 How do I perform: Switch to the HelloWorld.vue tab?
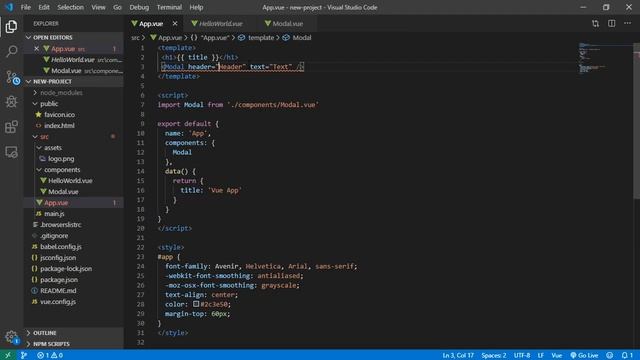tap(220, 24)
